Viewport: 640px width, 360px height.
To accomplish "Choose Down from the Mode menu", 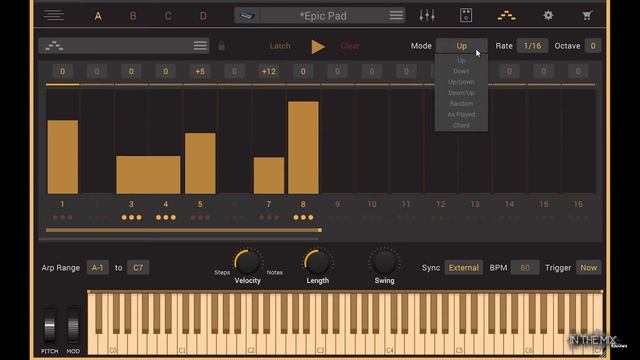I will [x=461, y=71].
